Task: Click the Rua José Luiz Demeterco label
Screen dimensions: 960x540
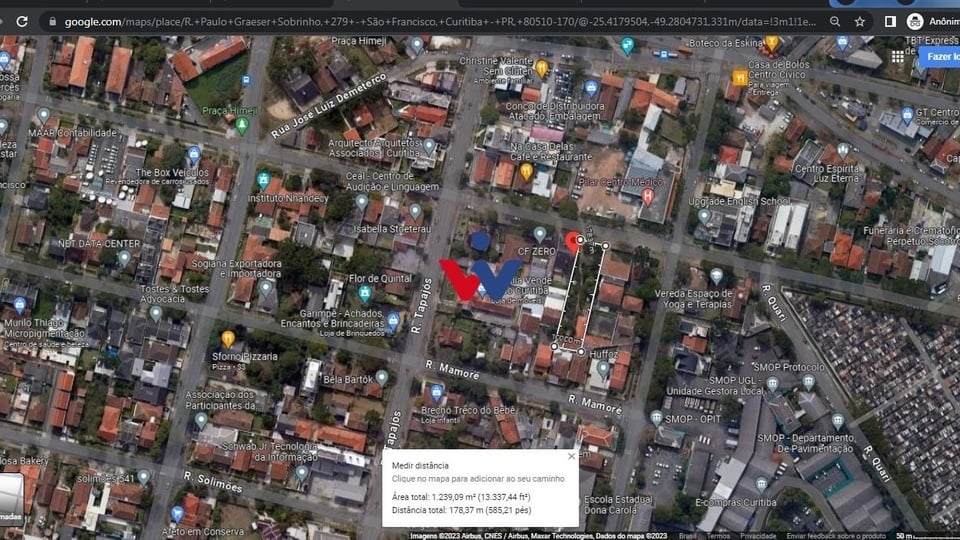Action: 329,105
